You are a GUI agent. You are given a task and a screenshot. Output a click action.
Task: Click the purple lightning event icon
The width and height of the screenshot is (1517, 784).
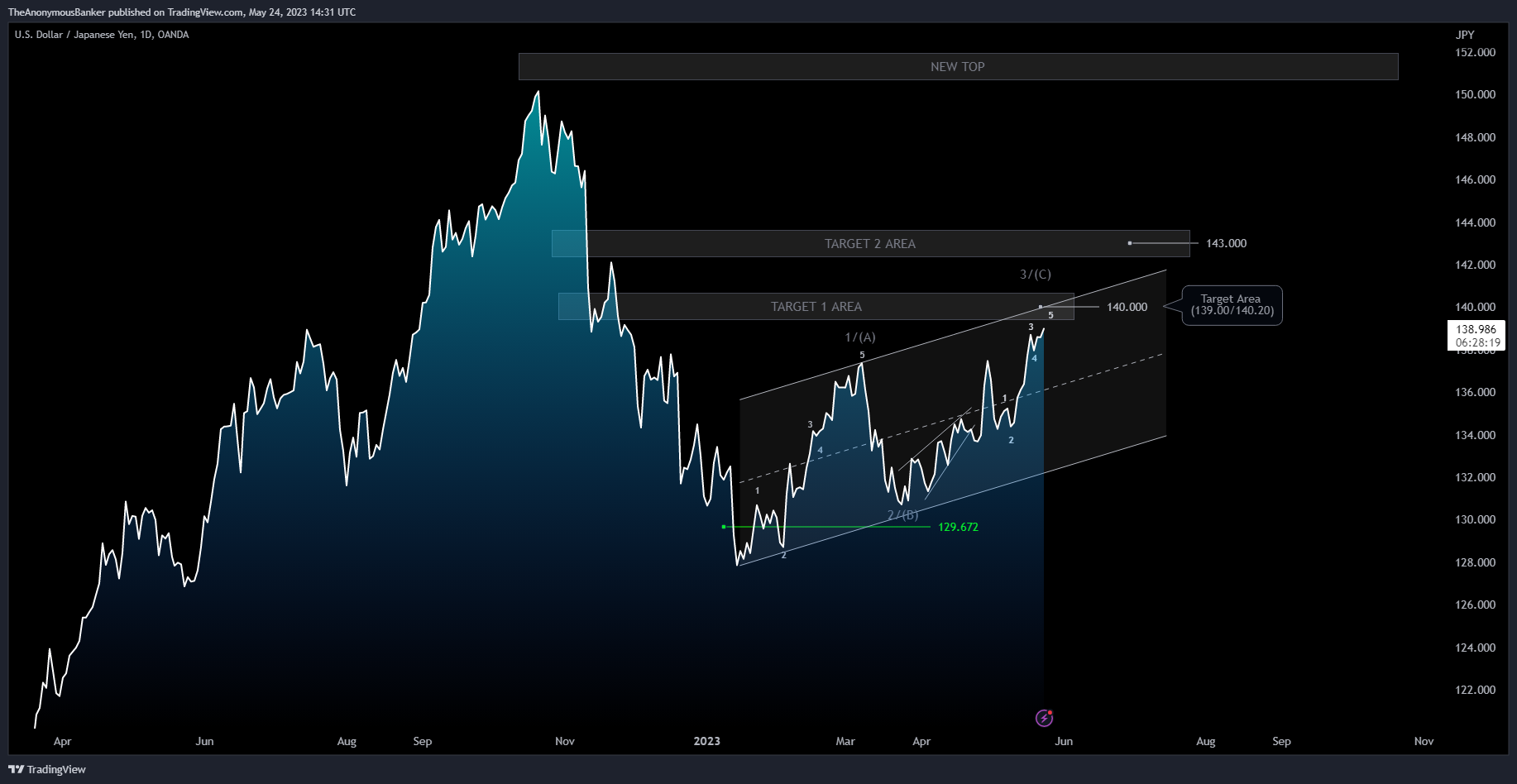pyautogui.click(x=1044, y=718)
